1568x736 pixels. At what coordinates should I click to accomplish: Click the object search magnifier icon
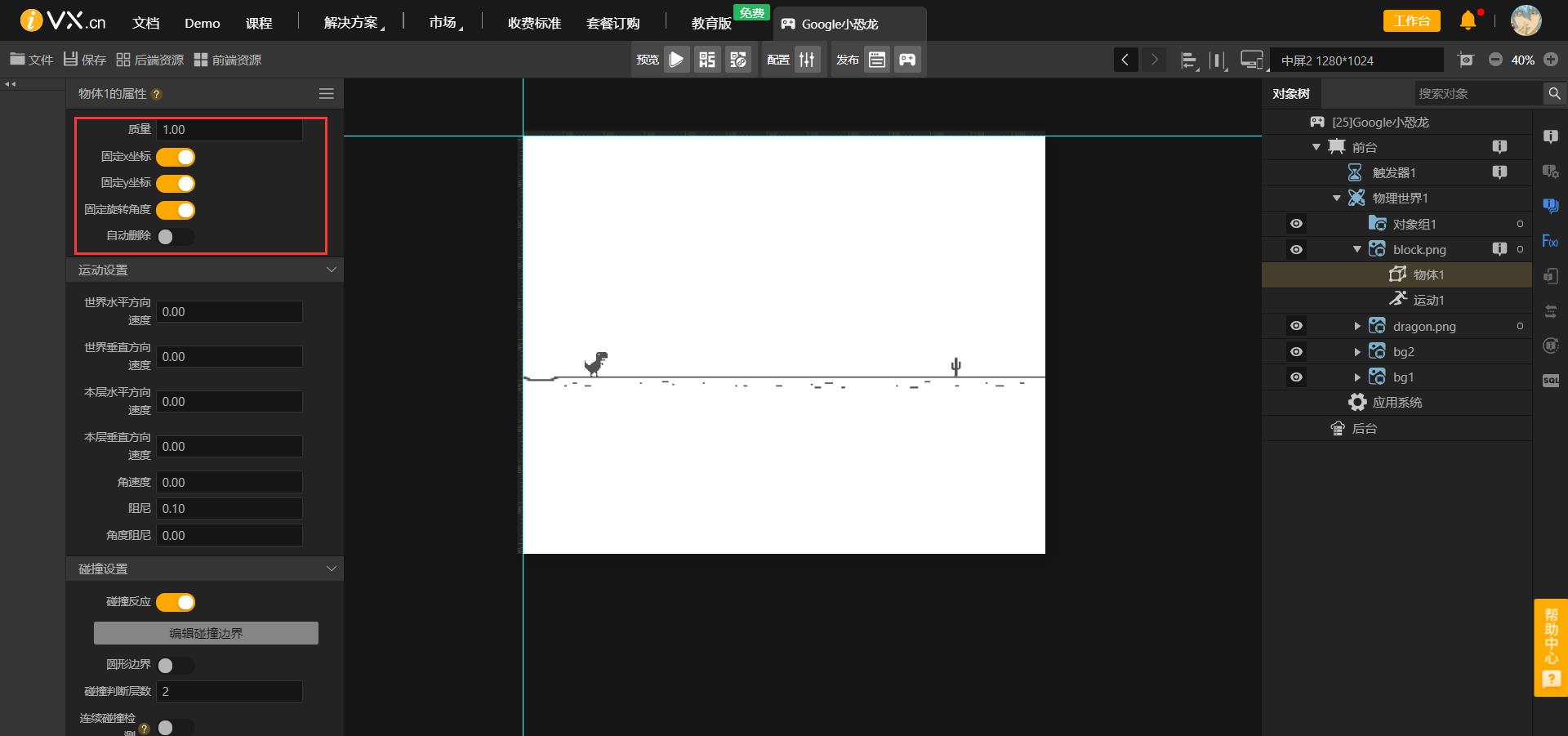1554,94
